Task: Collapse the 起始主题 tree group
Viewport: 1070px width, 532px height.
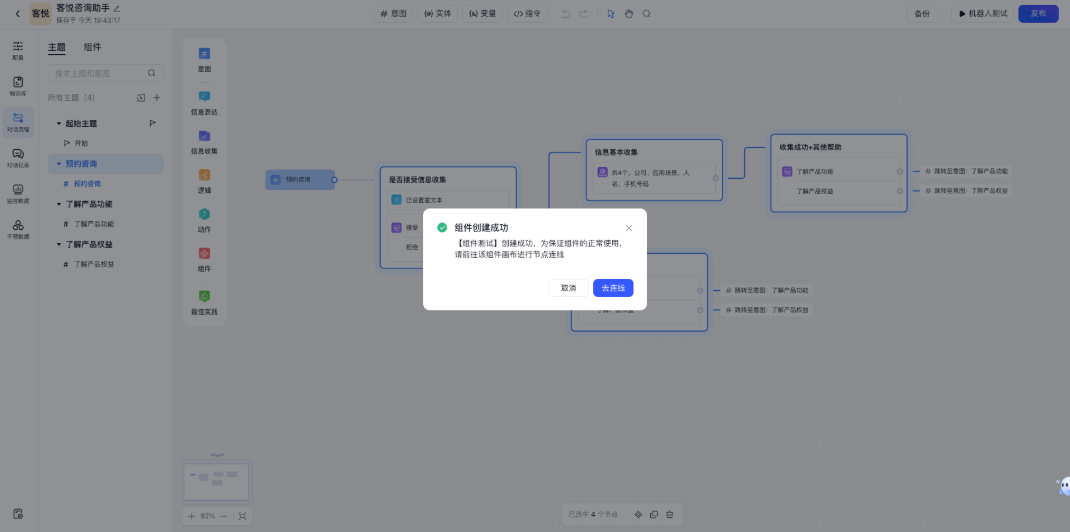Action: pos(59,123)
